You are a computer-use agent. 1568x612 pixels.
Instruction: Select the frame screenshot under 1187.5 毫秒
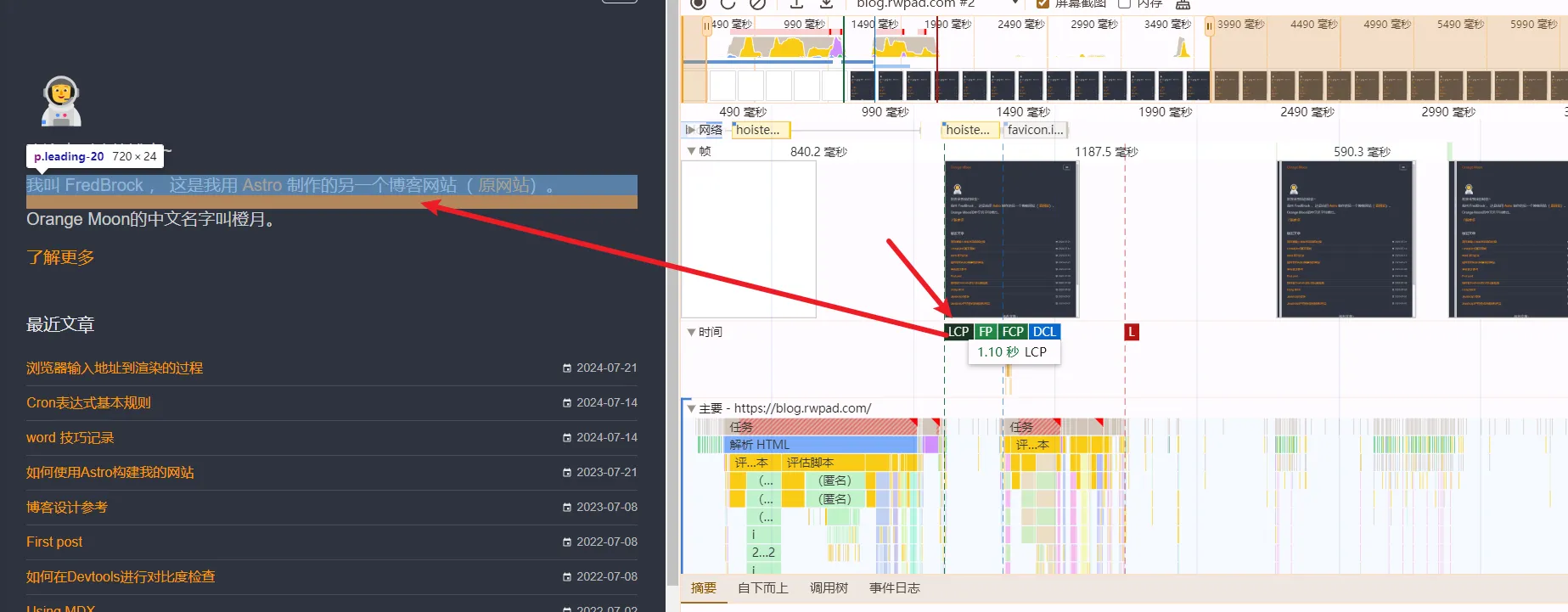[1010, 239]
